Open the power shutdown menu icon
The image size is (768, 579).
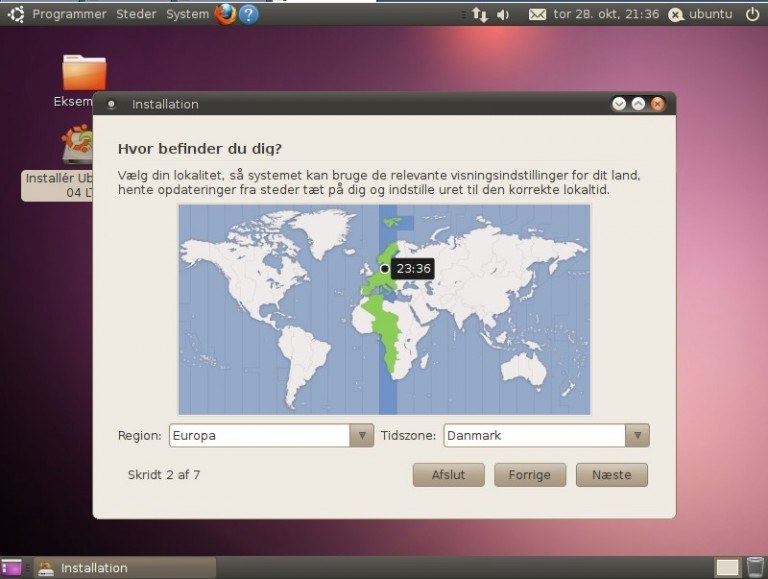point(752,14)
